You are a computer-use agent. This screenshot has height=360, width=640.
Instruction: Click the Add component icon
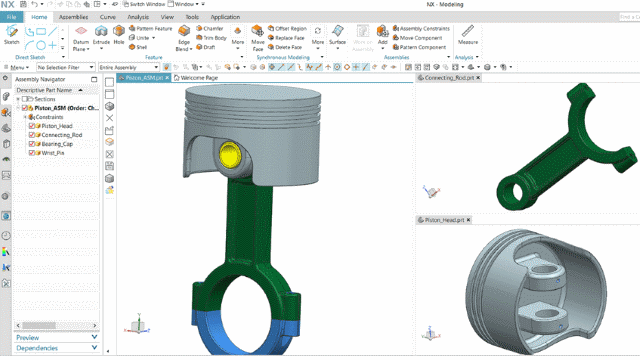tap(382, 31)
